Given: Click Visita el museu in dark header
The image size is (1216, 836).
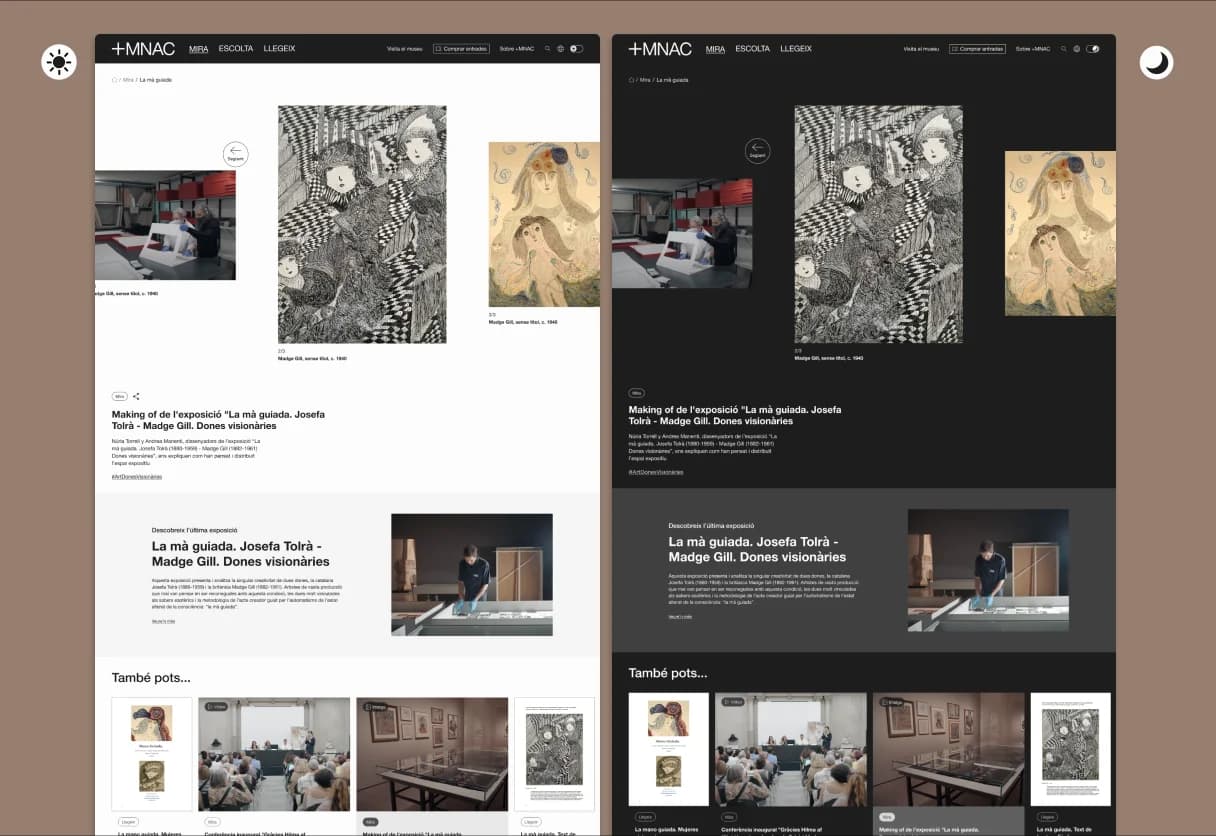Looking at the screenshot, I should pos(921,49).
